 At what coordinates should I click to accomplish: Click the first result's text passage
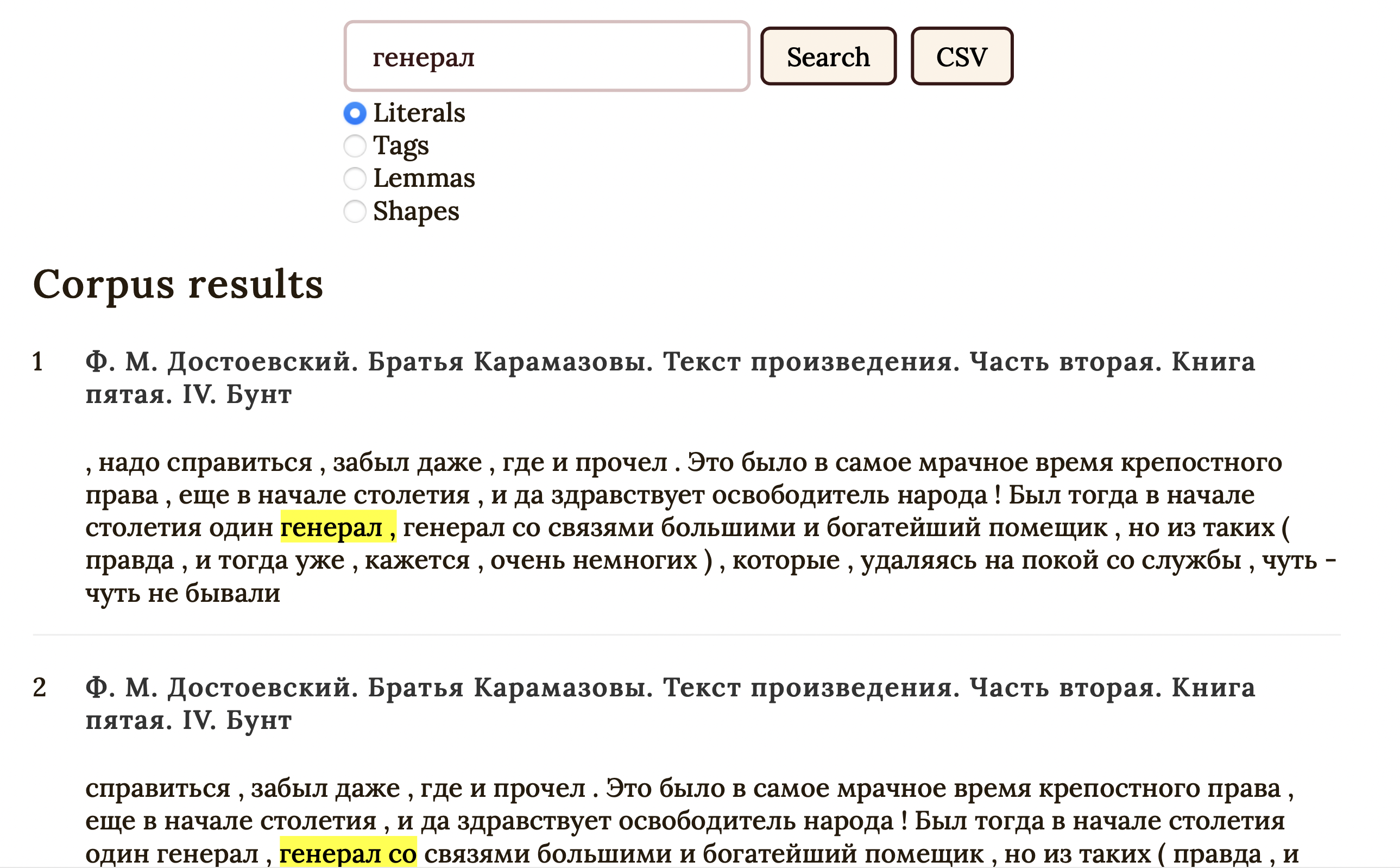point(683,495)
